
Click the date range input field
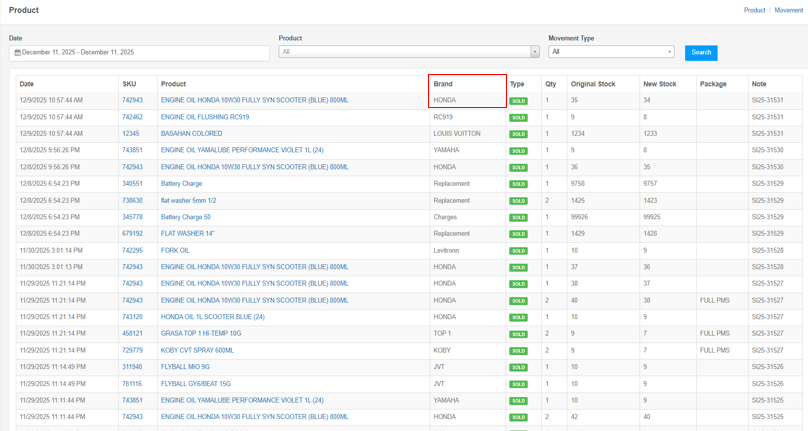[x=140, y=52]
